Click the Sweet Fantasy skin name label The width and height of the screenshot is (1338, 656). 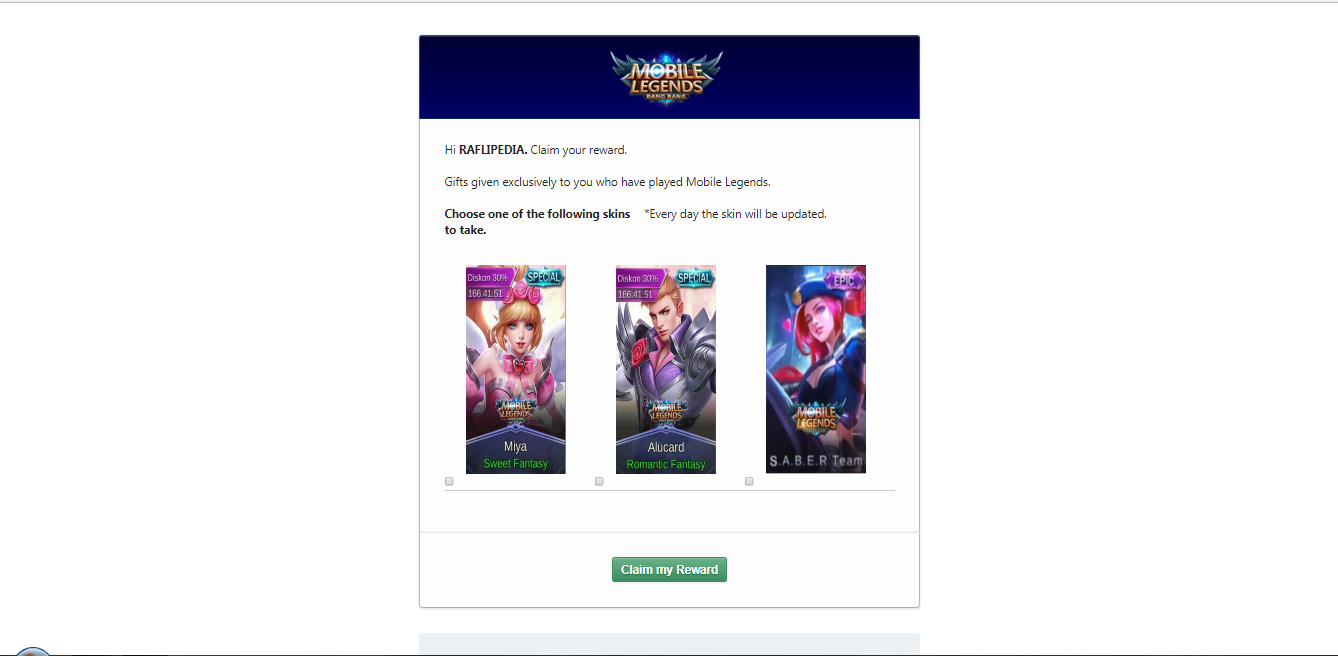pos(516,464)
